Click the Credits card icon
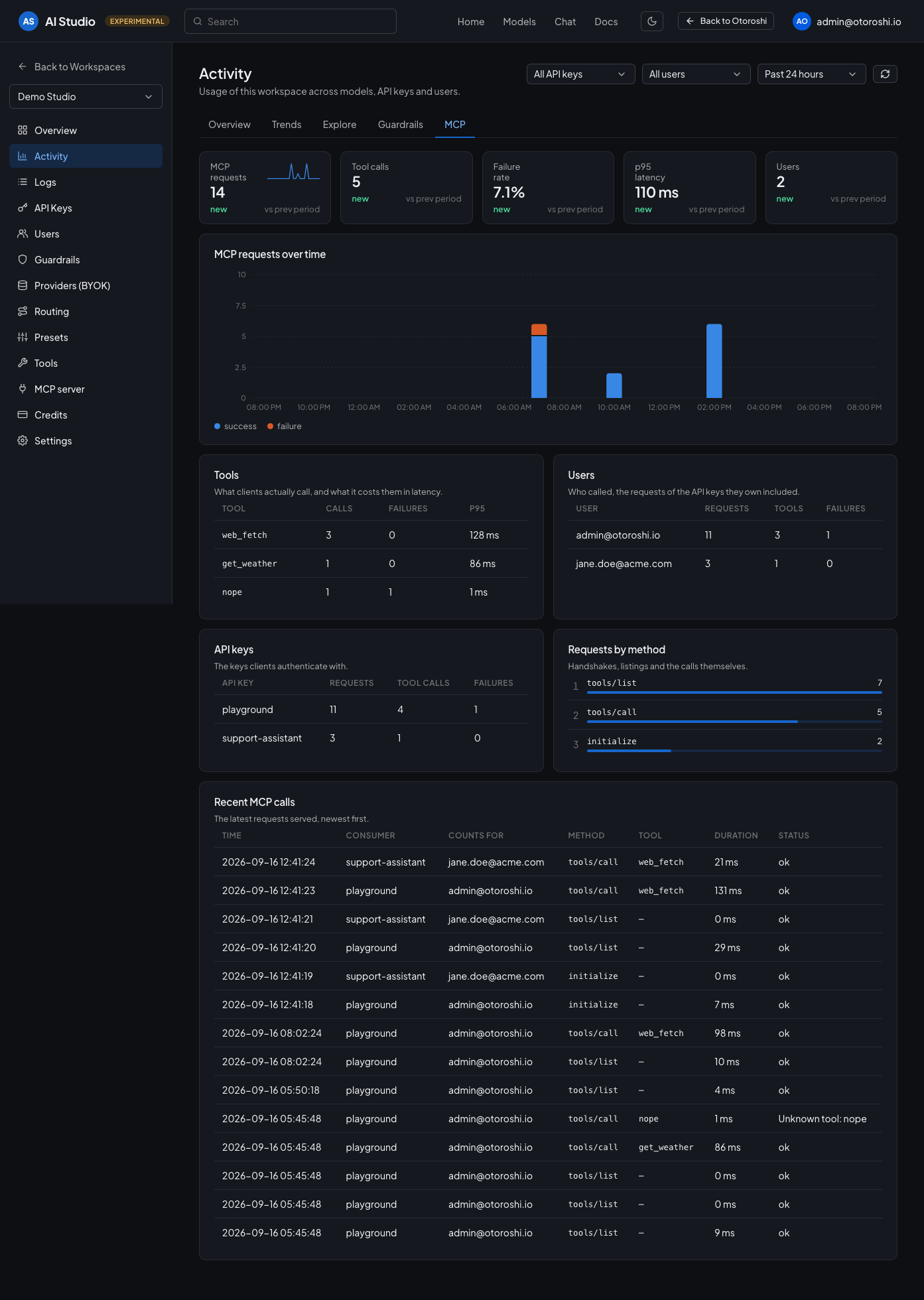924x1300 pixels. point(23,415)
